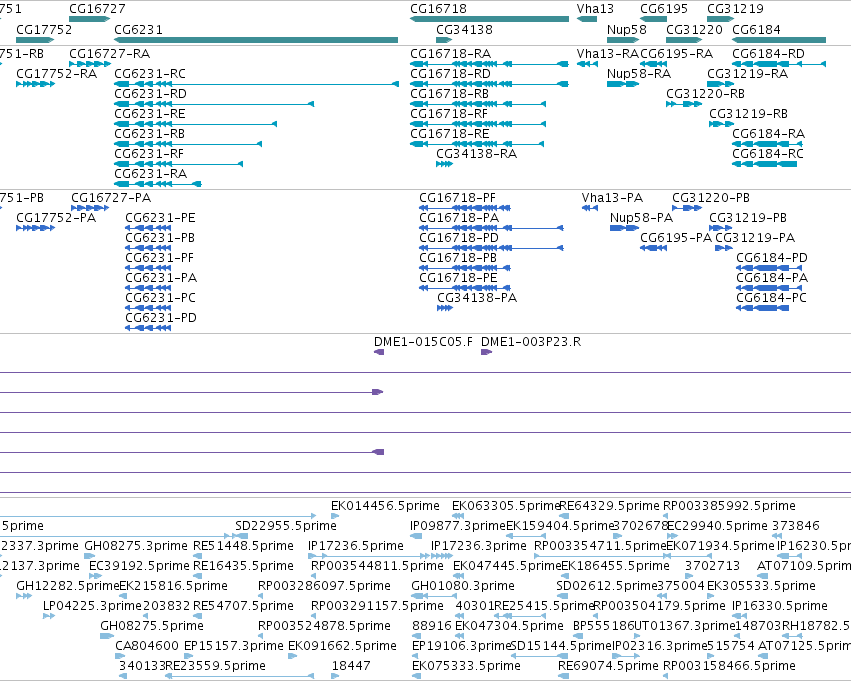
Task: Select the DME1-003P23.R marker
Action: pyautogui.click(x=486, y=352)
